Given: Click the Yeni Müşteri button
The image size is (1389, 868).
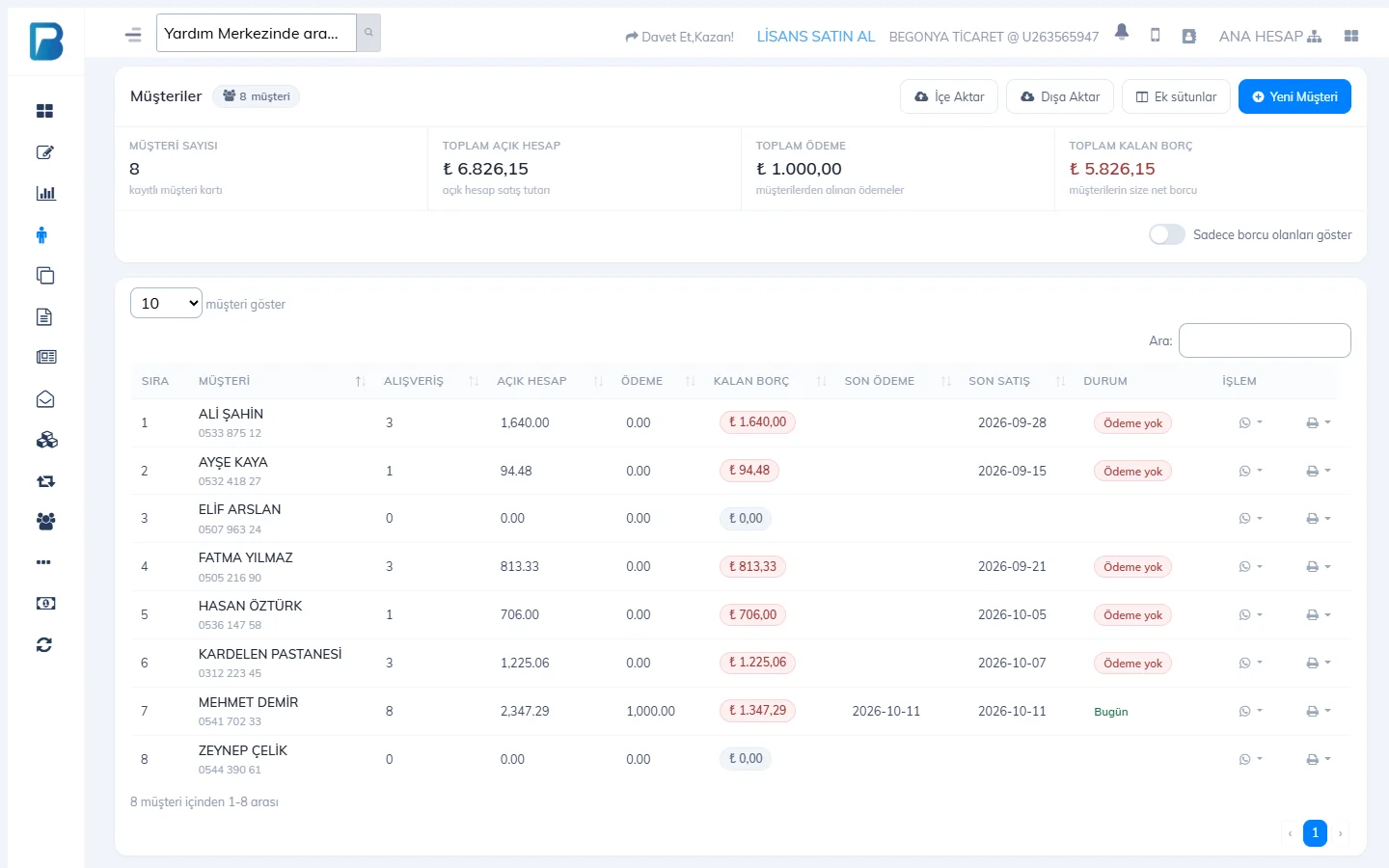Looking at the screenshot, I should (x=1294, y=96).
